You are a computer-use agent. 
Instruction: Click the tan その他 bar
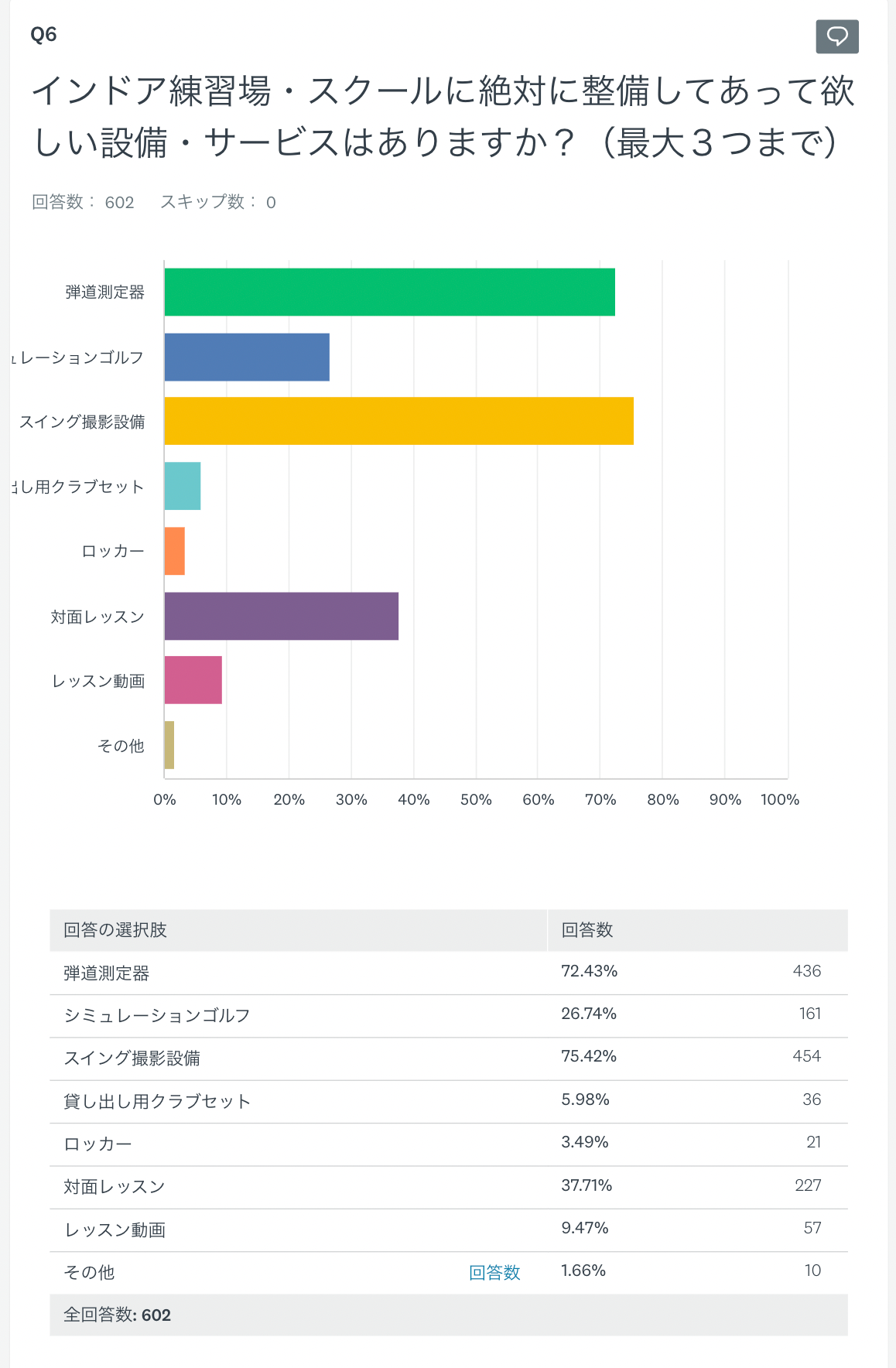point(169,745)
